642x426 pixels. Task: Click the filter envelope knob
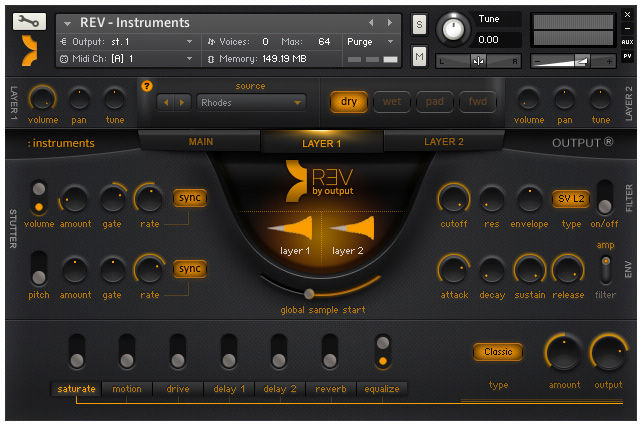tap(529, 199)
